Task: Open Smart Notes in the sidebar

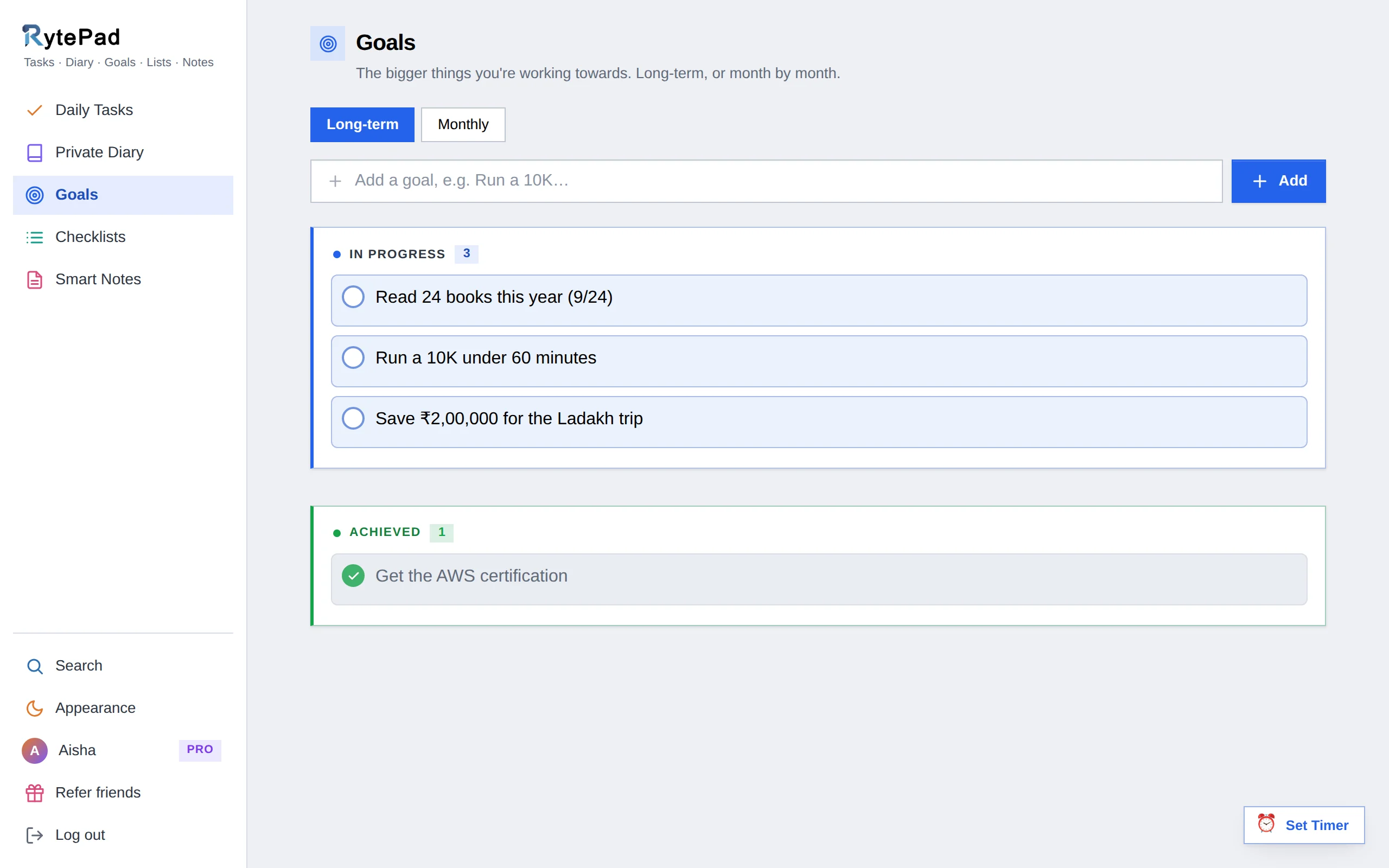Action: [x=123, y=279]
